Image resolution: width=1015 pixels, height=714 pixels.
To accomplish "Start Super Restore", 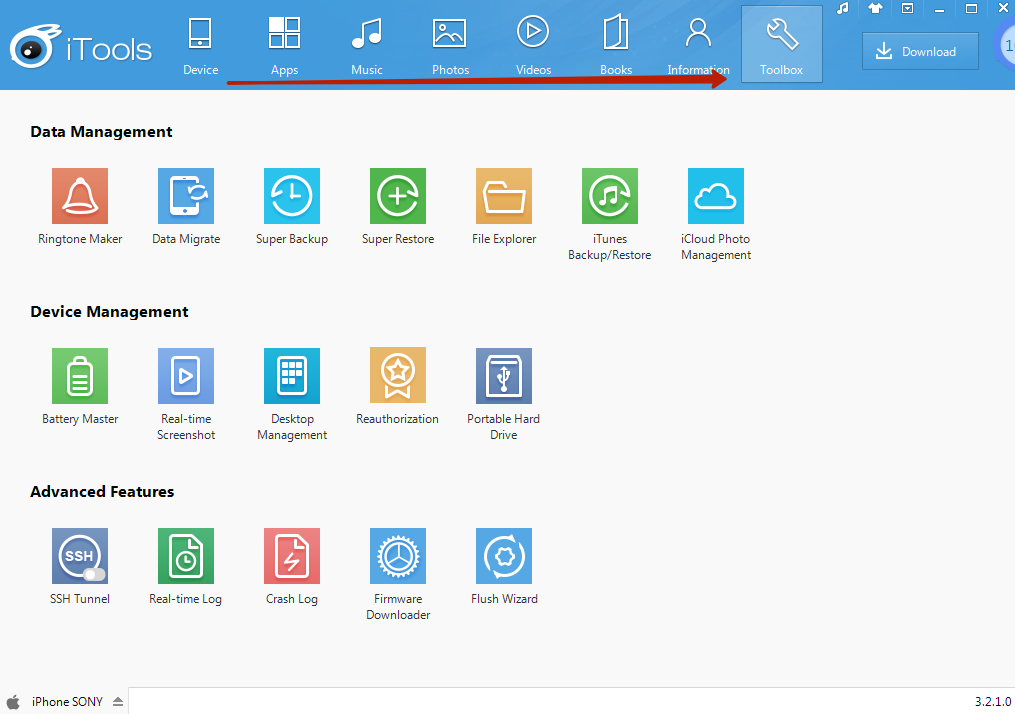I will 398,196.
